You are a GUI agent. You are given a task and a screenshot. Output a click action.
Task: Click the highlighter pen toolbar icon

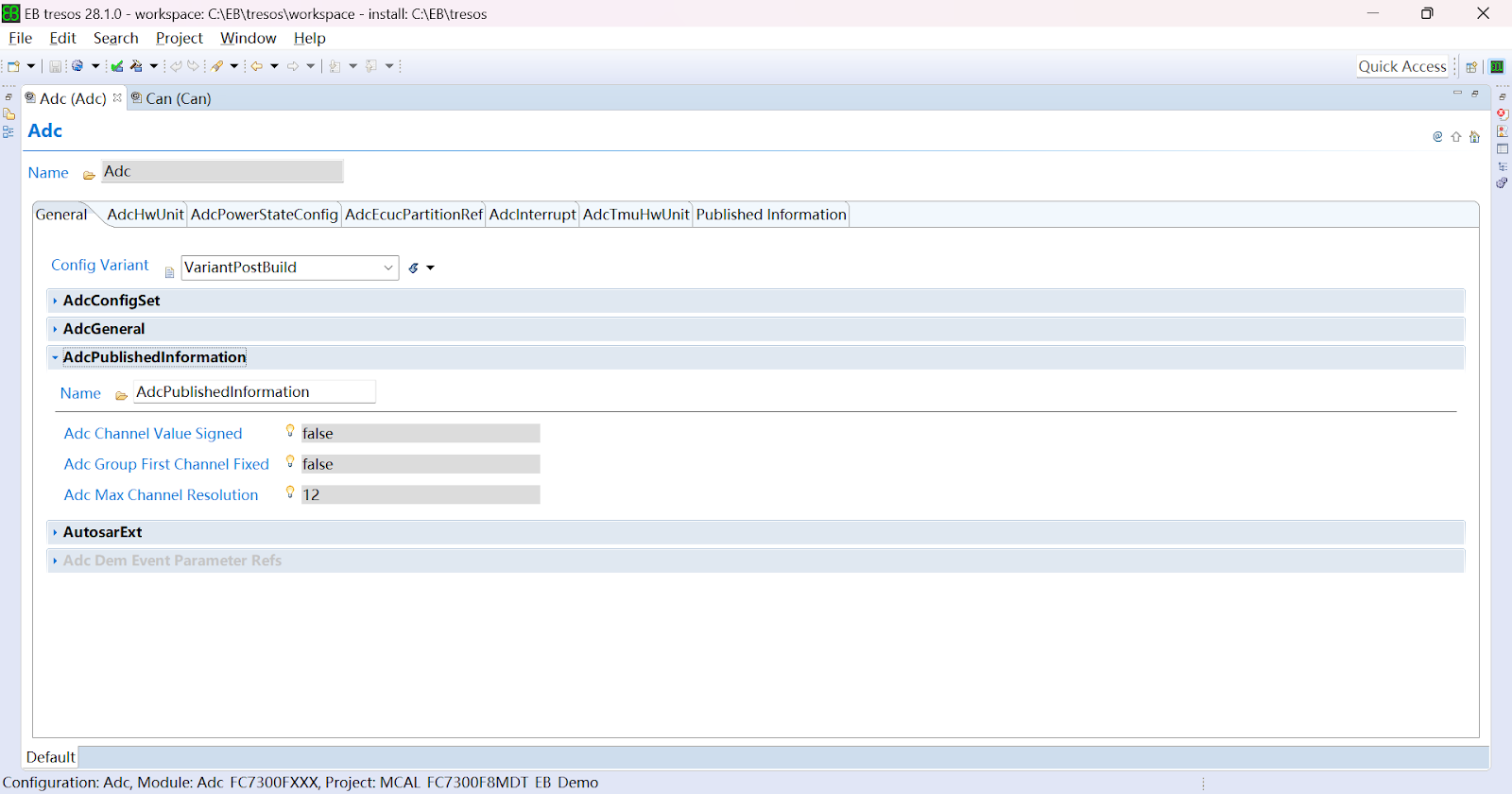(x=216, y=66)
